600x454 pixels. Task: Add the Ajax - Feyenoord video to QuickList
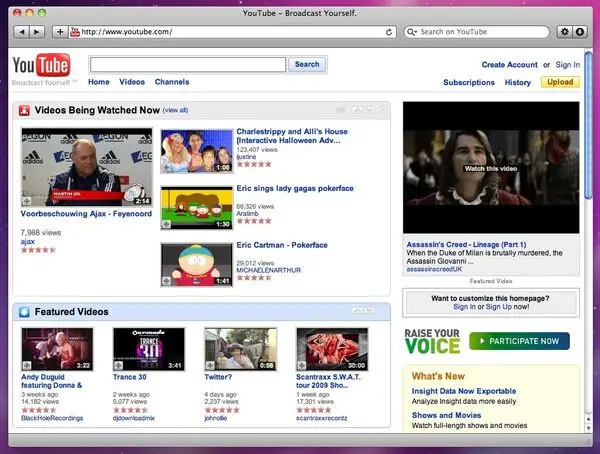[26, 201]
